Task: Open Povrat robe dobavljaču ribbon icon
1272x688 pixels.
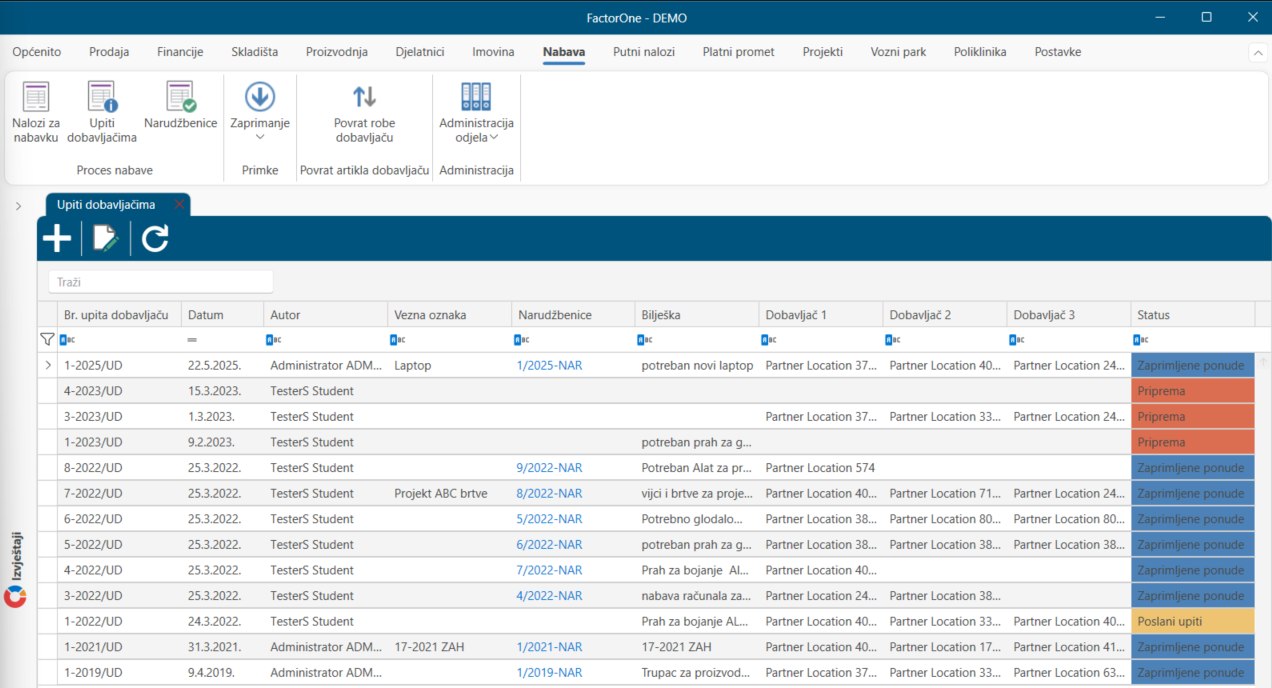Action: (x=364, y=112)
